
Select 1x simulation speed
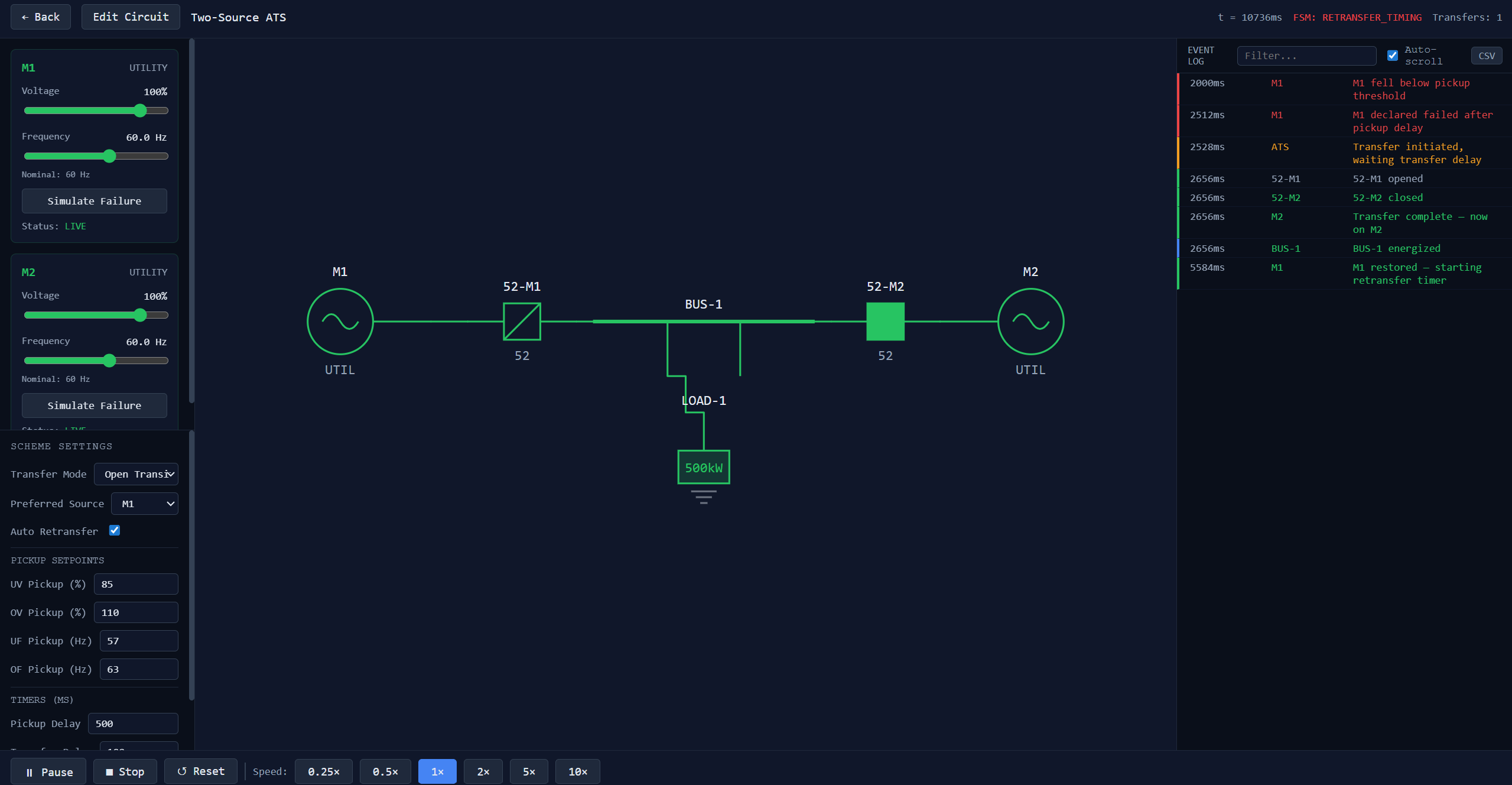click(x=437, y=772)
